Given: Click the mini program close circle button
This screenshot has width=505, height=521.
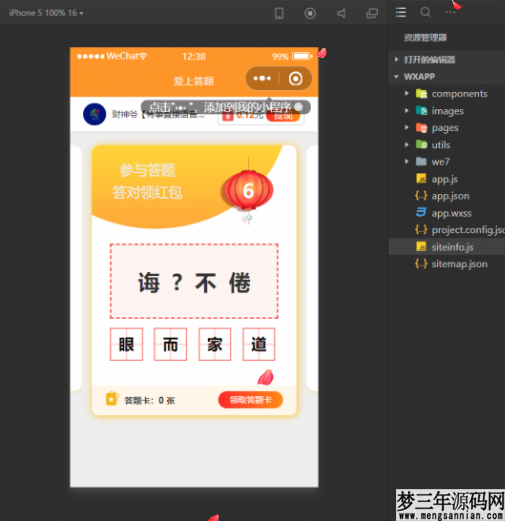Looking at the screenshot, I should [296, 79].
